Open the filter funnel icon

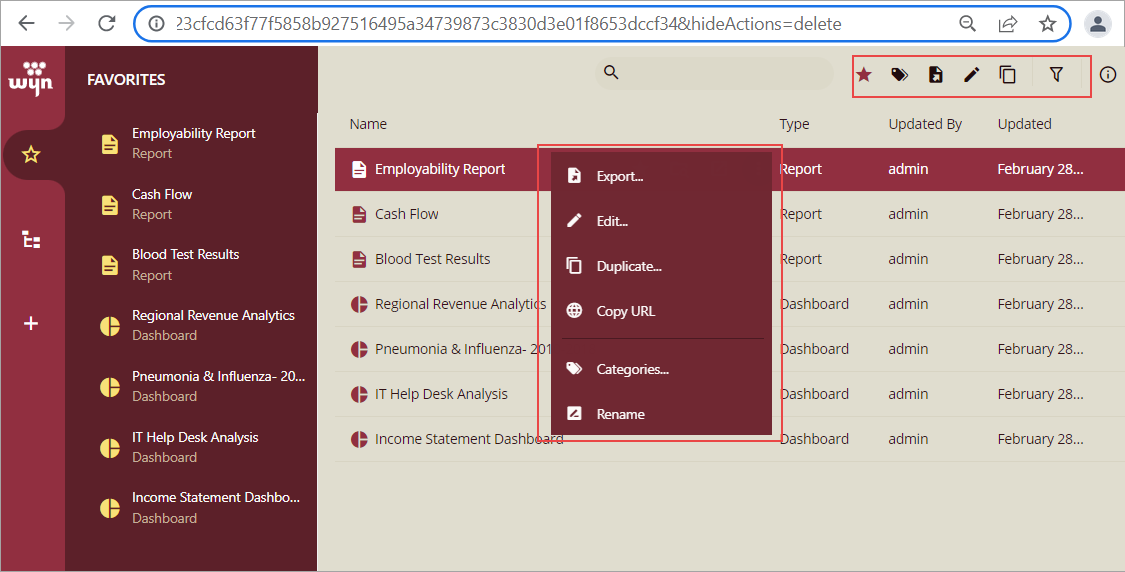click(1056, 73)
